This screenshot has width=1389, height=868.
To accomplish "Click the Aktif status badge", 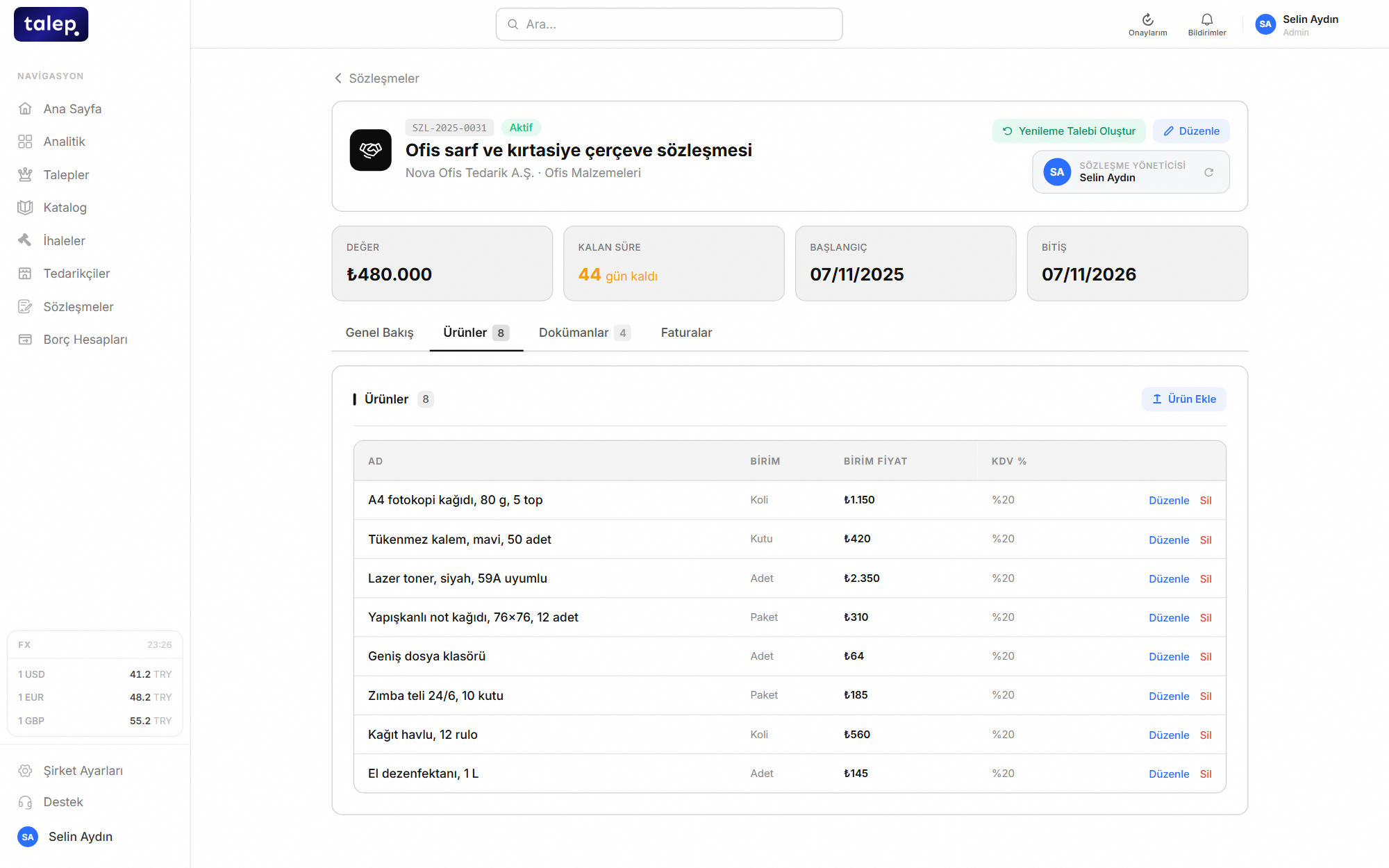I will click(x=521, y=128).
